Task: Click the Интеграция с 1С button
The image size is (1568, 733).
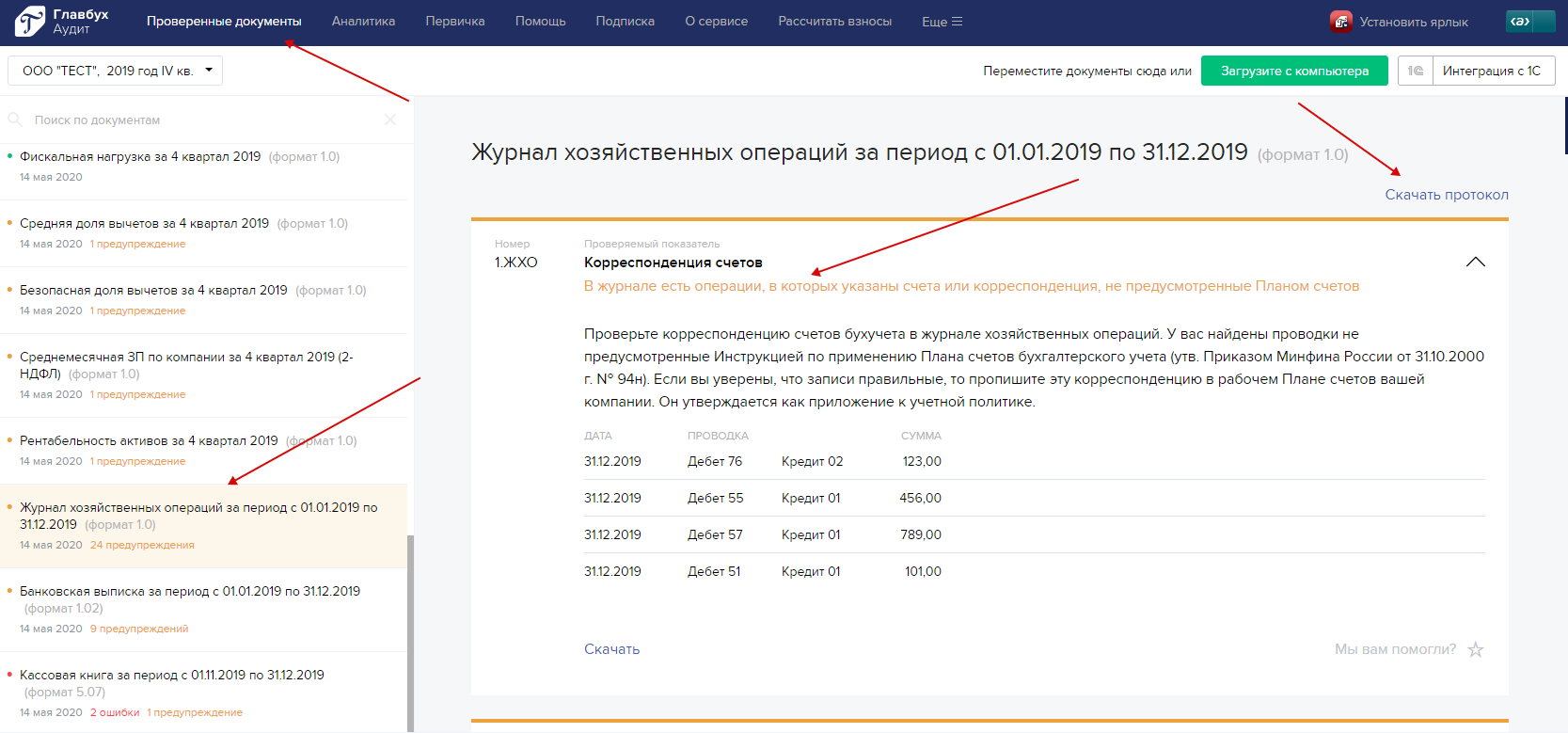Action: (x=1492, y=71)
